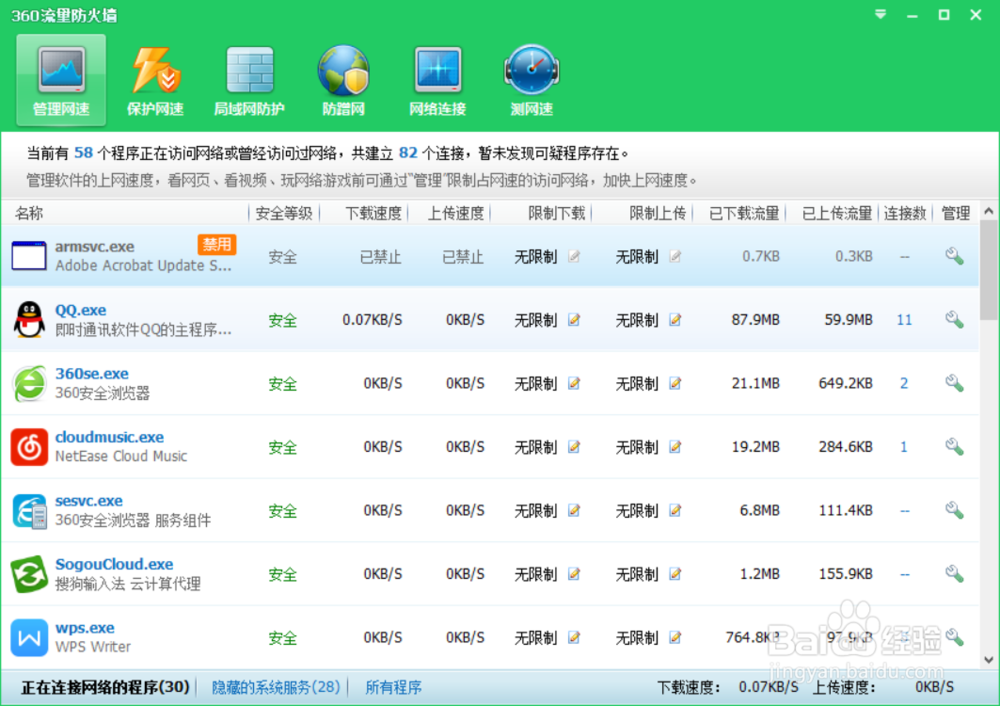This screenshot has width=1000, height=706.
Task: Sort by 安全等级 column header
Action: pyautogui.click(x=284, y=213)
